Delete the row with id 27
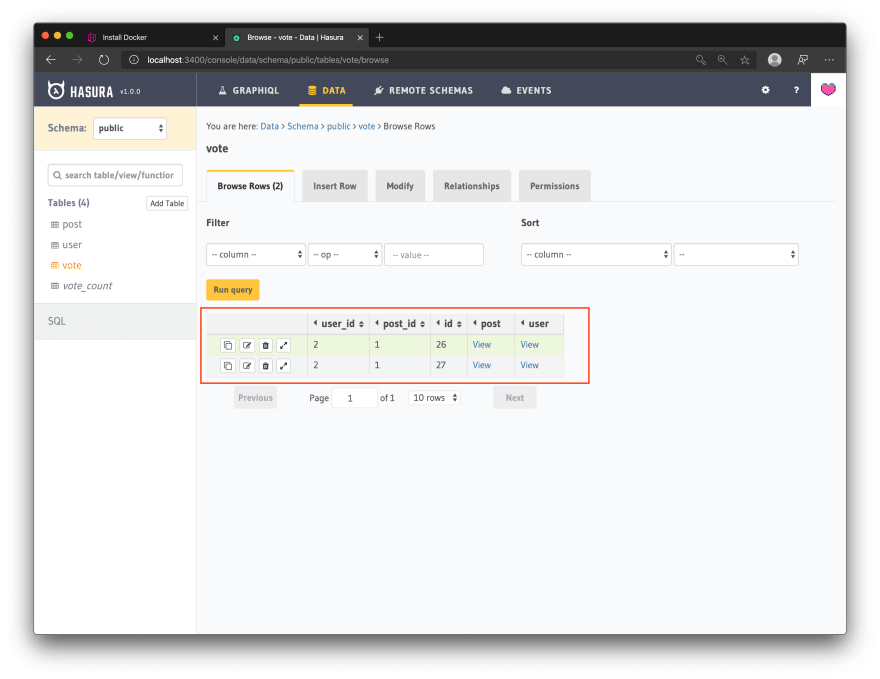This screenshot has width=880, height=679. point(265,365)
